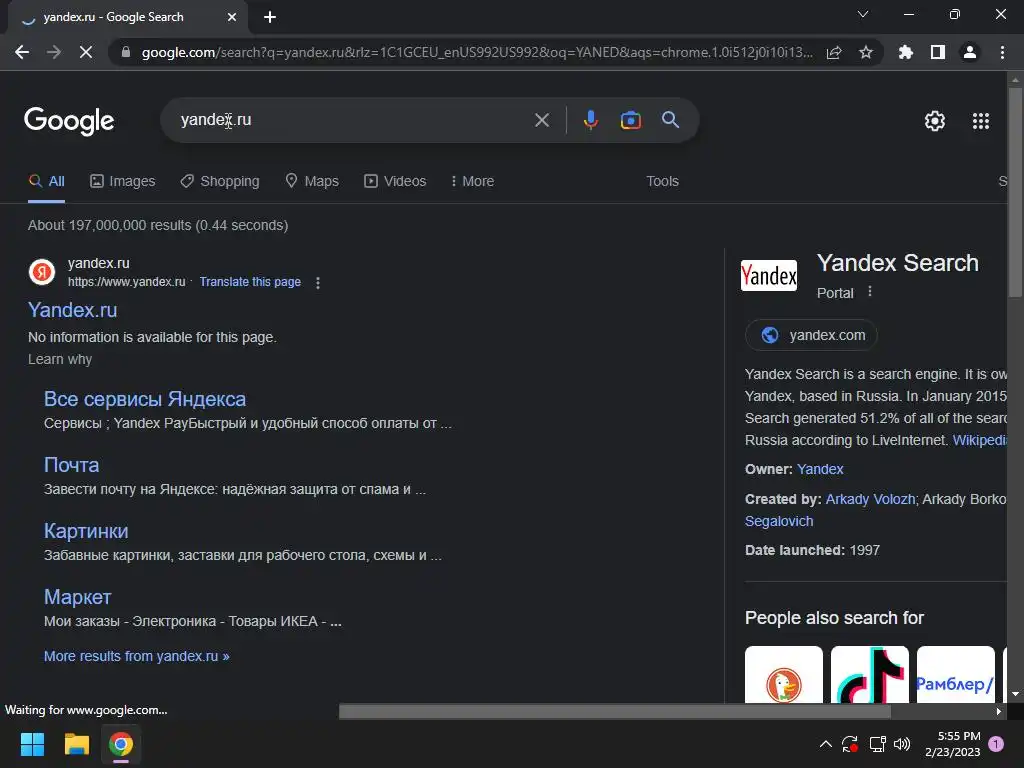Switch to the Shopping tab
The width and height of the screenshot is (1024, 768).
pos(220,182)
